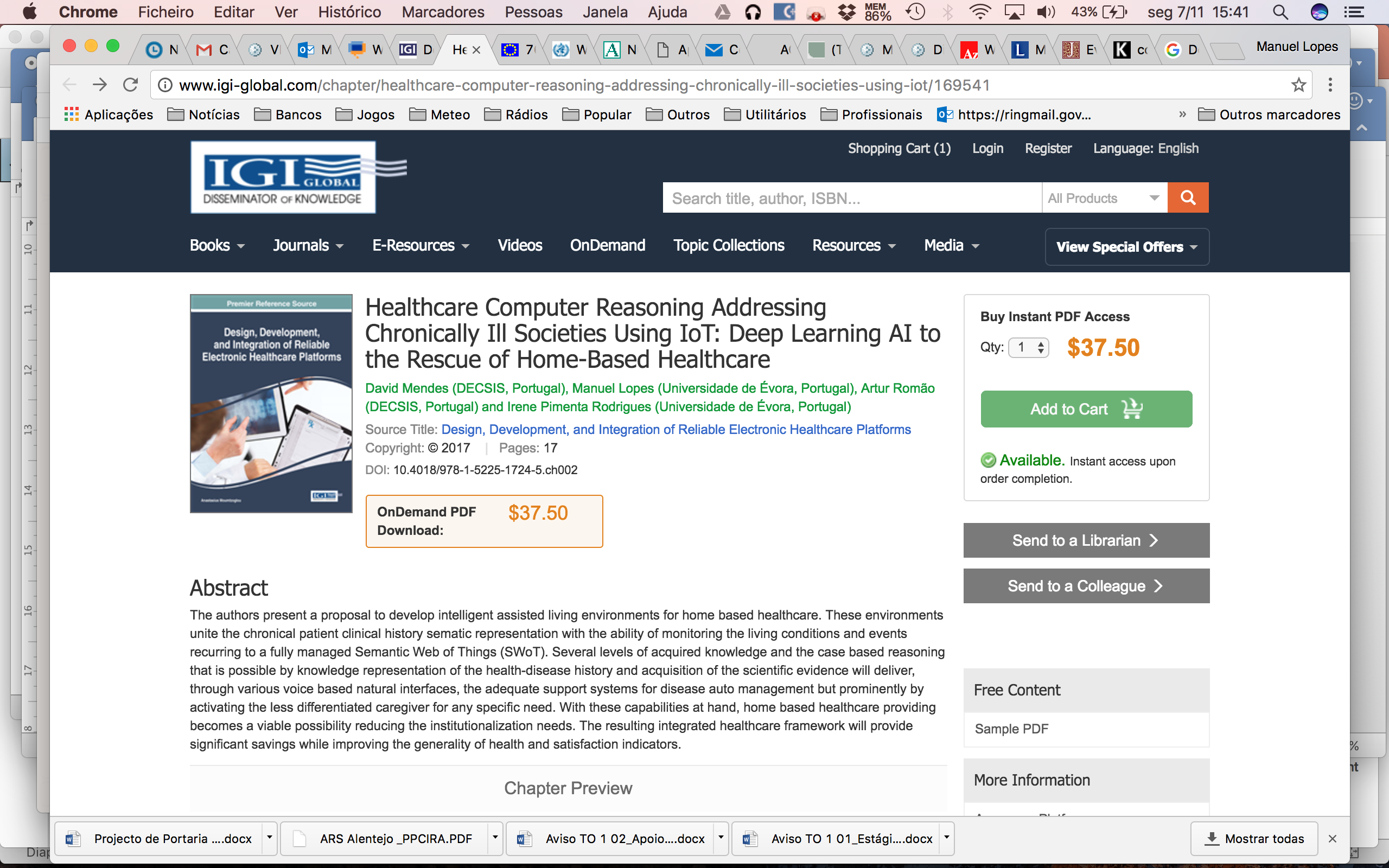
Task: Reload the page with refresh icon
Action: [x=131, y=85]
